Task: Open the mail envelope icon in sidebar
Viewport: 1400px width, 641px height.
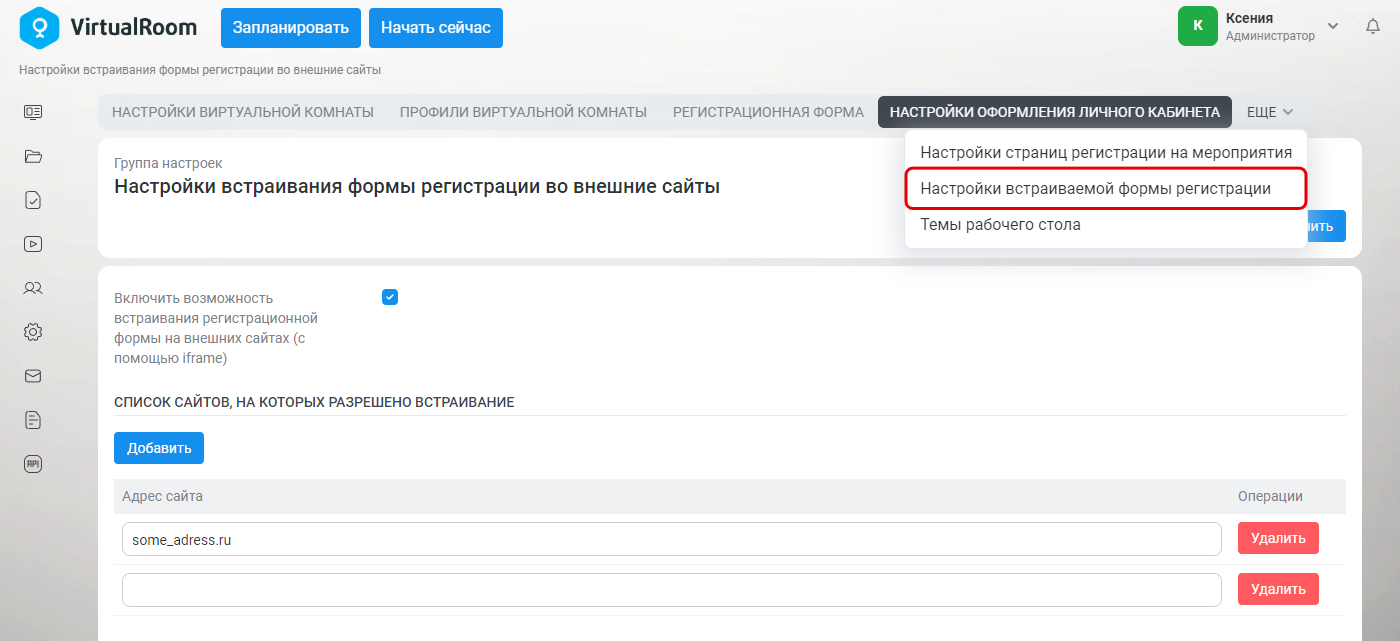Action: tap(33, 376)
